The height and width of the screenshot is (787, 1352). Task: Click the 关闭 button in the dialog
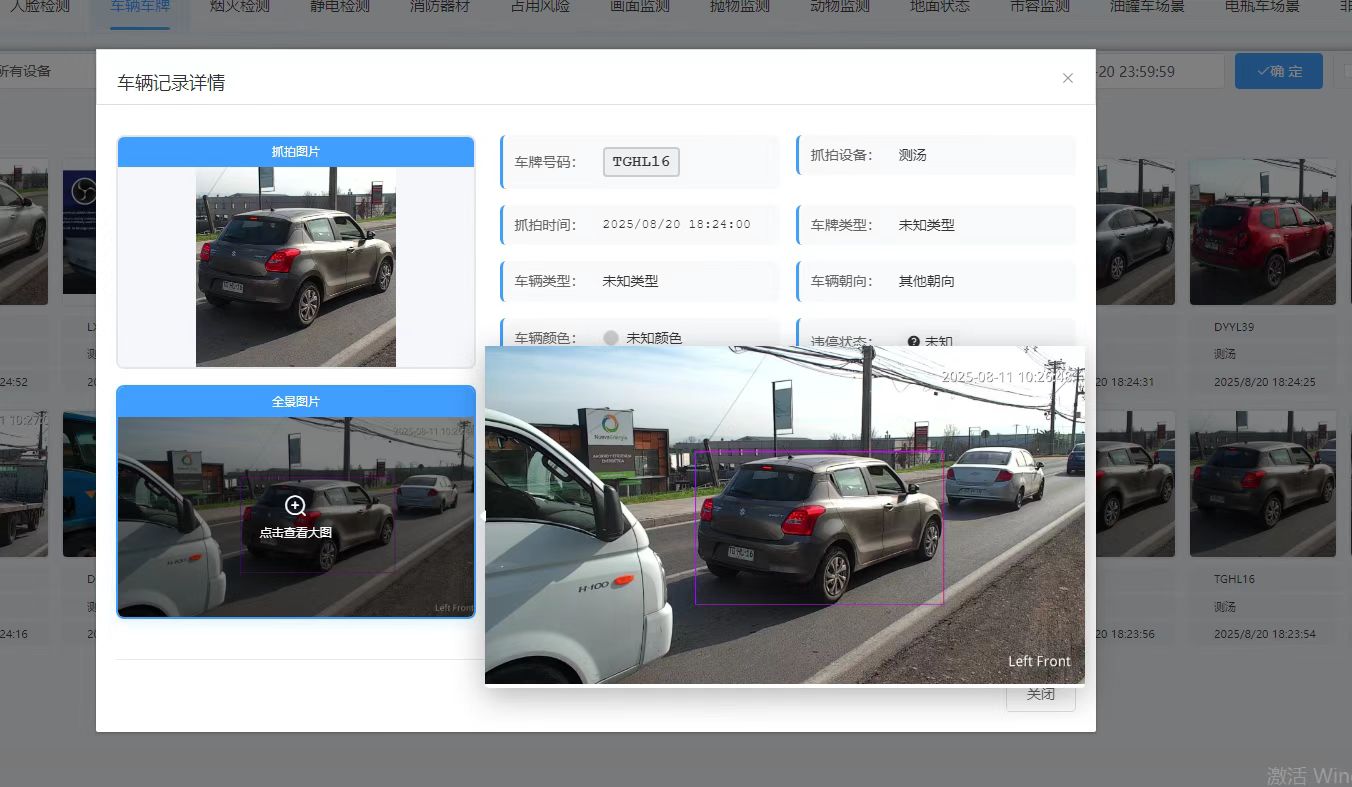pos(1041,696)
